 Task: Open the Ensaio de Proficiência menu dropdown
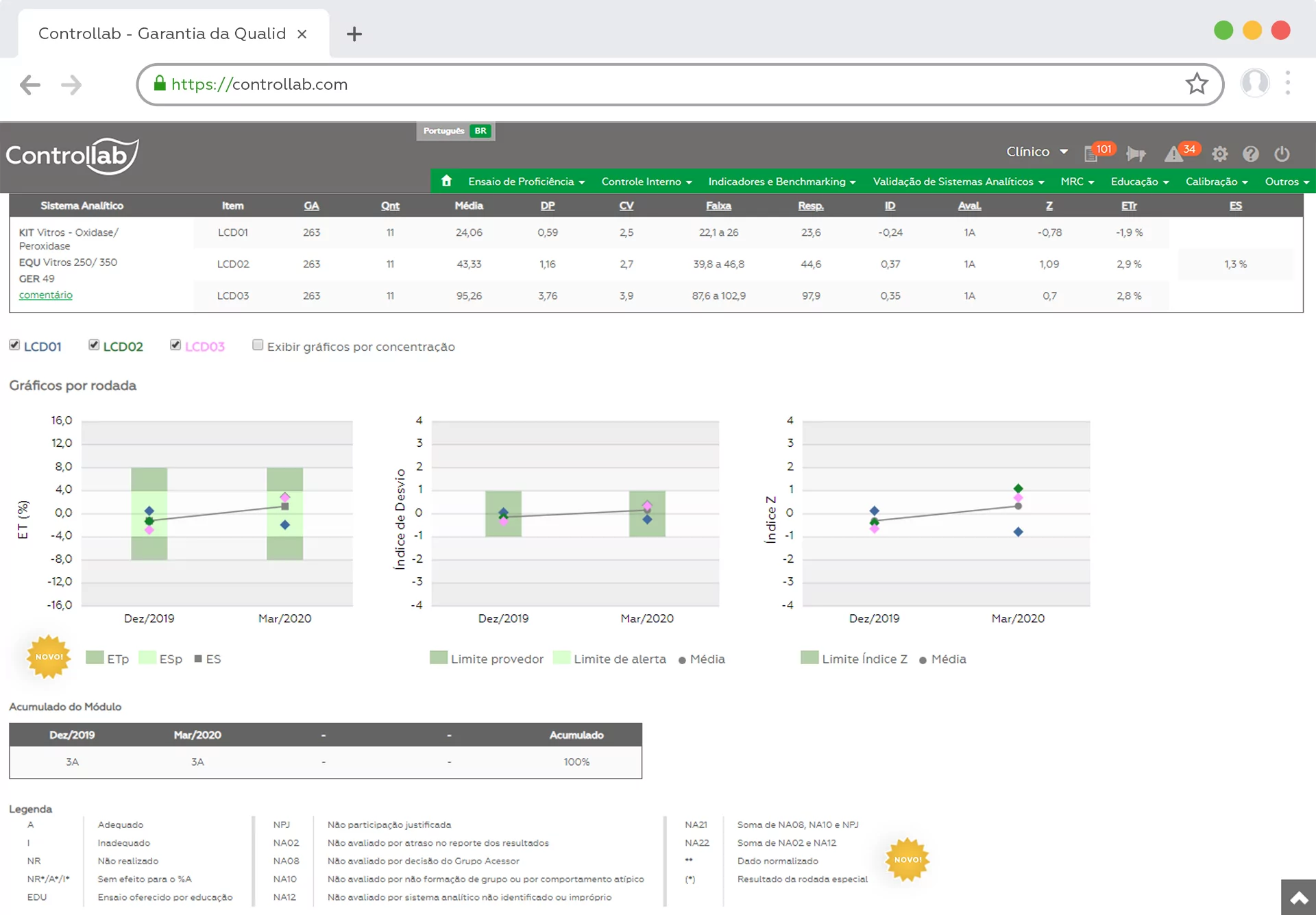526,182
